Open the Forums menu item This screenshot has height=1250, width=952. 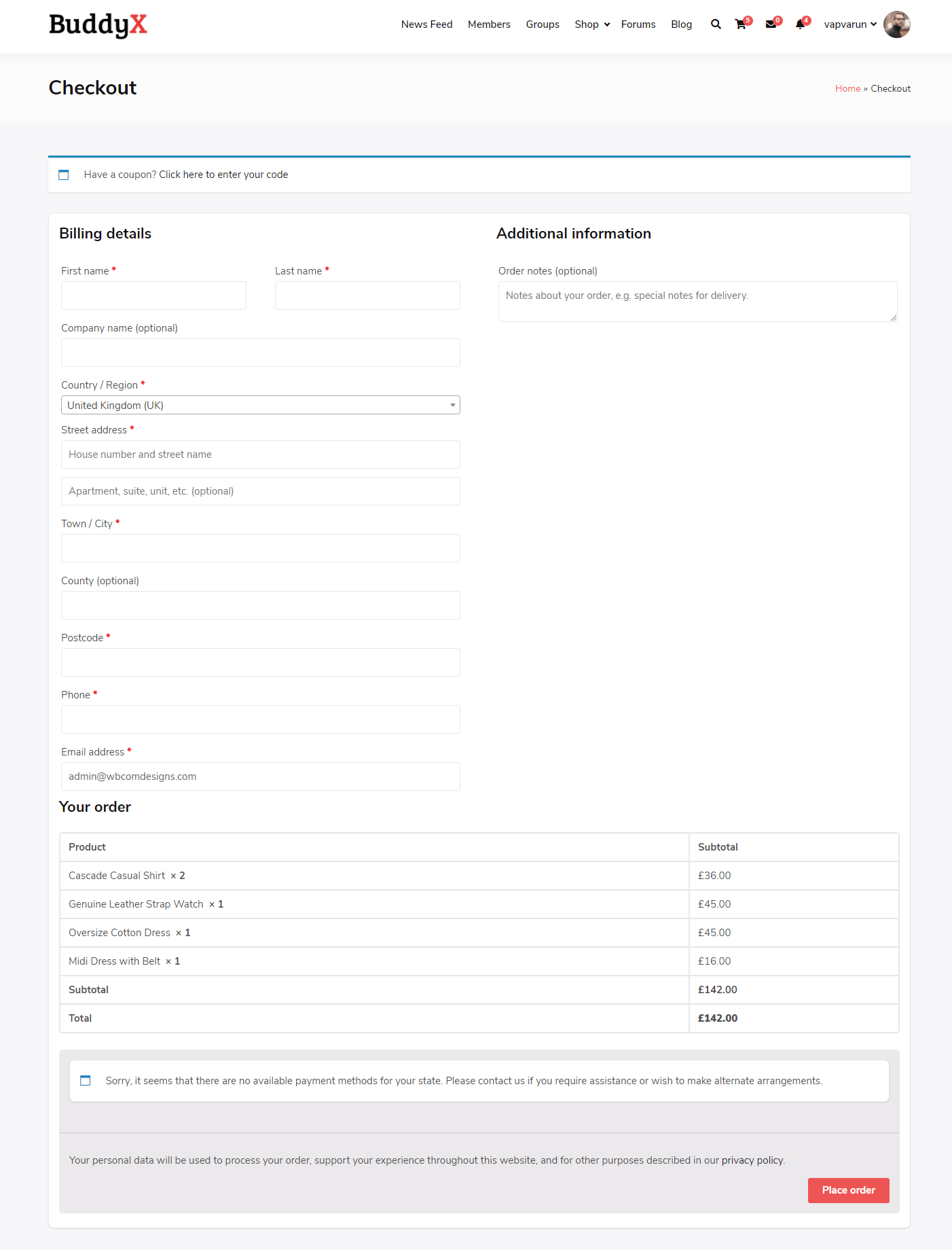pos(638,24)
